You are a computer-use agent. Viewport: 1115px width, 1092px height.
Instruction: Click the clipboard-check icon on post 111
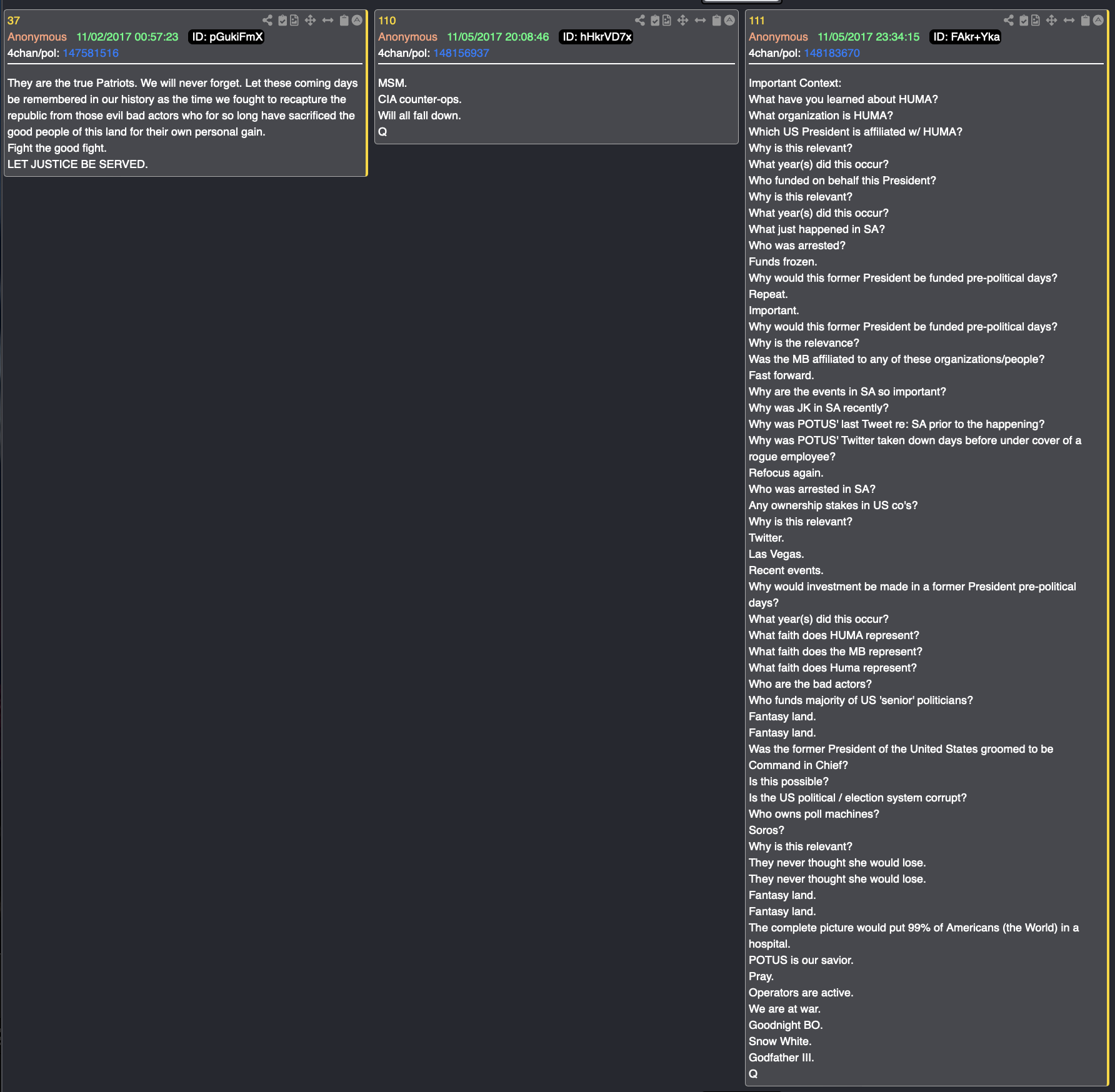[x=1024, y=21]
